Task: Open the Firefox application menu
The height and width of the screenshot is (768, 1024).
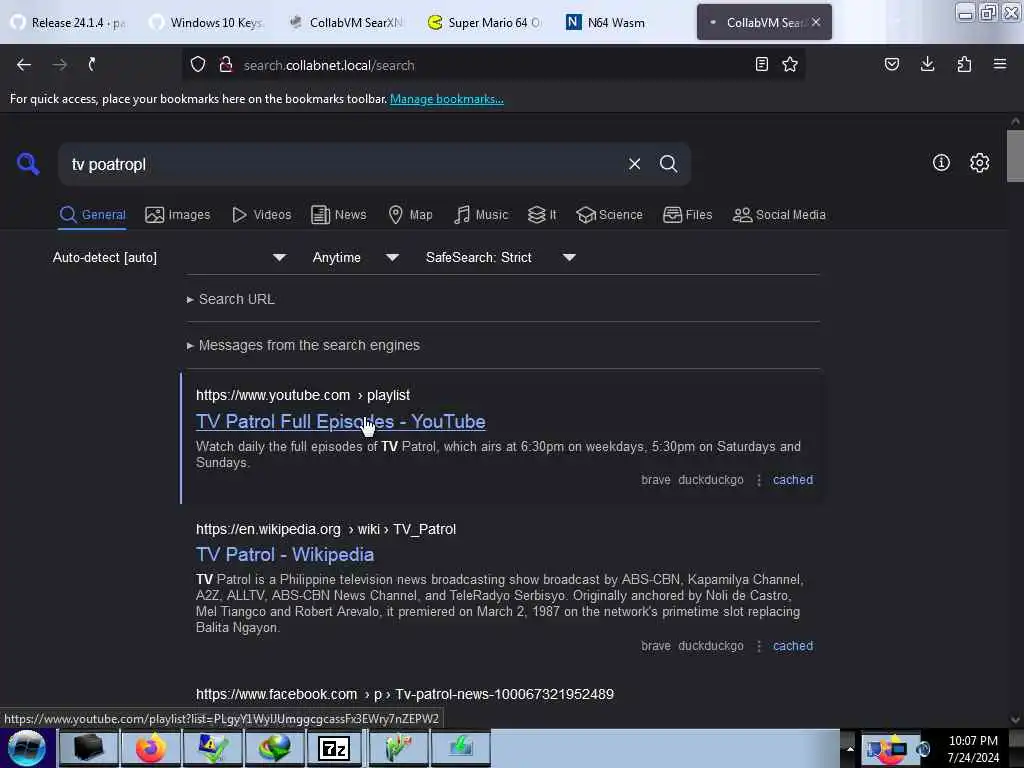Action: click(x=1000, y=65)
